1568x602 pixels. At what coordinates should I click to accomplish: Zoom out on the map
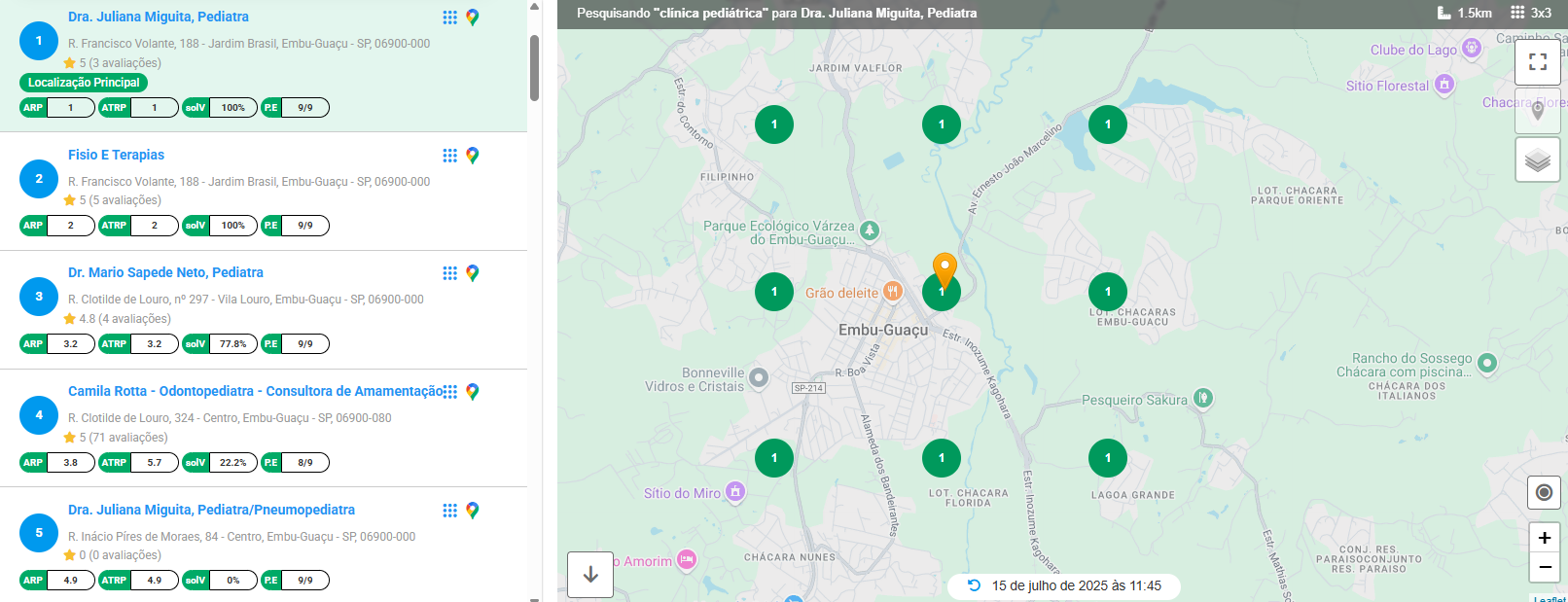click(1544, 567)
